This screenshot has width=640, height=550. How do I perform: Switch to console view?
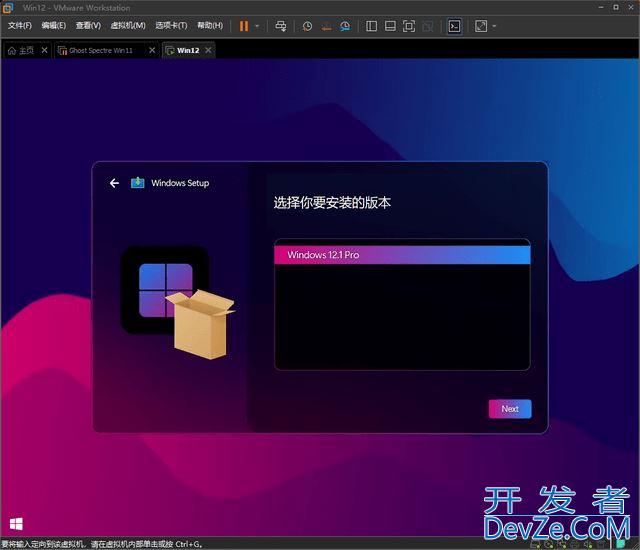pos(454,26)
